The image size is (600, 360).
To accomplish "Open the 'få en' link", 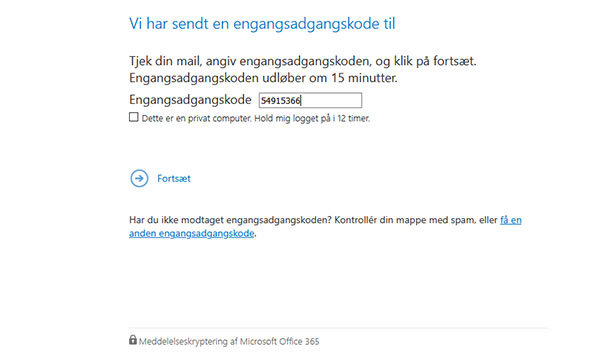I will pyautogui.click(x=511, y=220).
